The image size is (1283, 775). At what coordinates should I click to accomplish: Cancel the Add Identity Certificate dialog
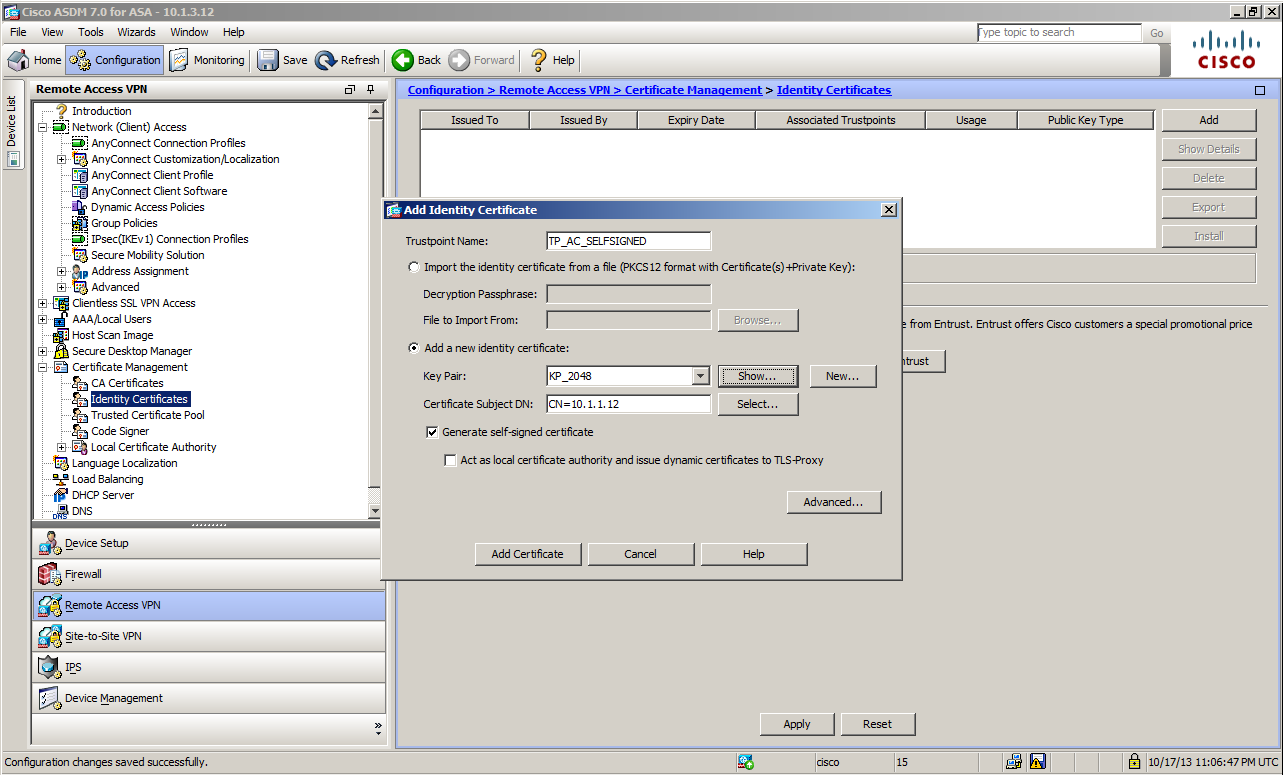pyautogui.click(x=640, y=554)
